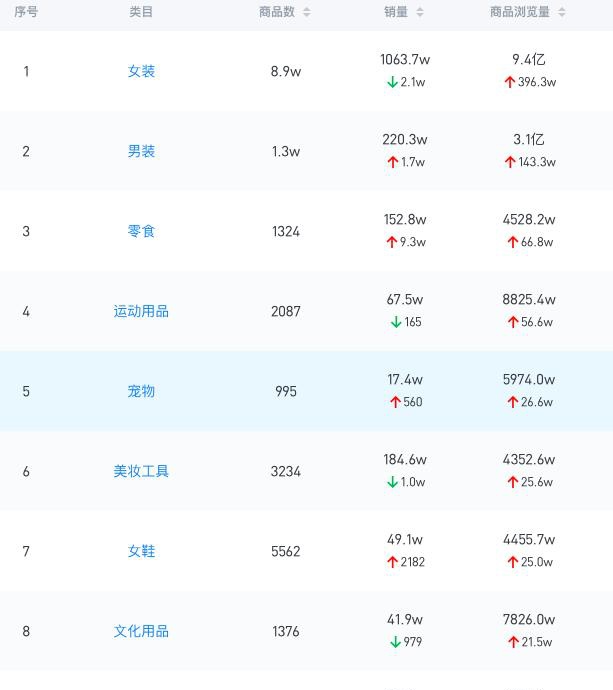
Task: Open the 男装 category link
Action: pyautogui.click(x=141, y=151)
